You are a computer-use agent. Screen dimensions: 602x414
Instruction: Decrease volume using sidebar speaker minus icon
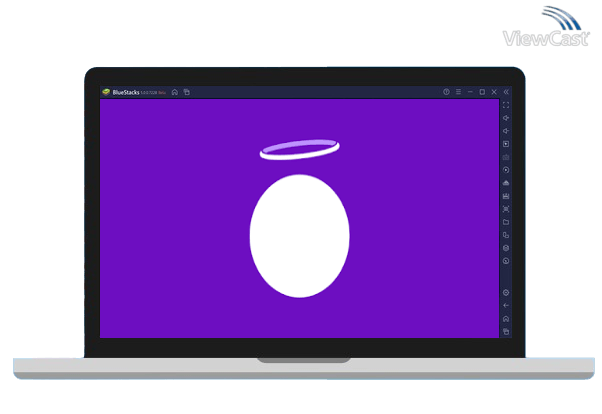tap(506, 131)
